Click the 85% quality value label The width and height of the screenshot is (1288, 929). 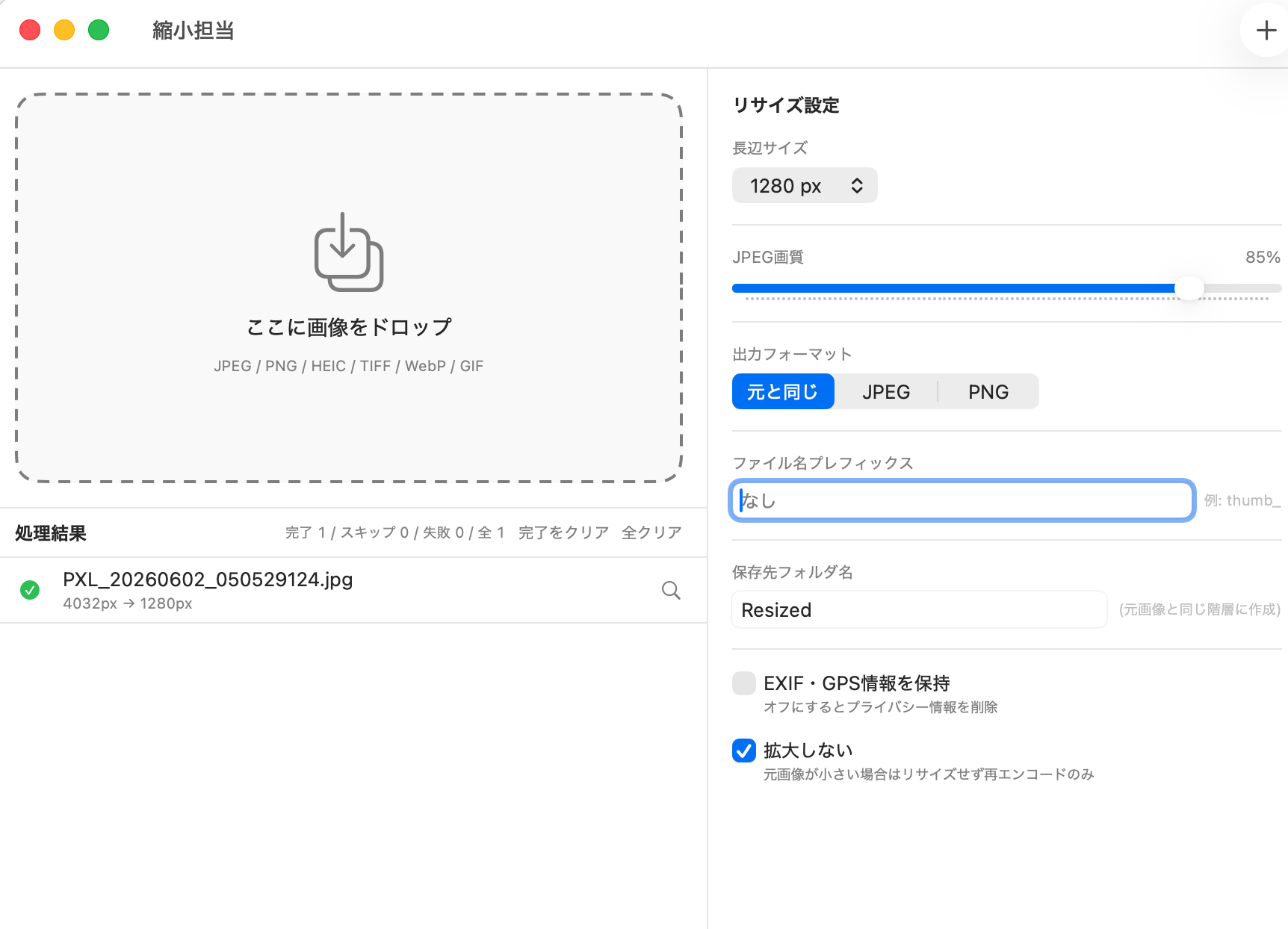coord(1263,257)
